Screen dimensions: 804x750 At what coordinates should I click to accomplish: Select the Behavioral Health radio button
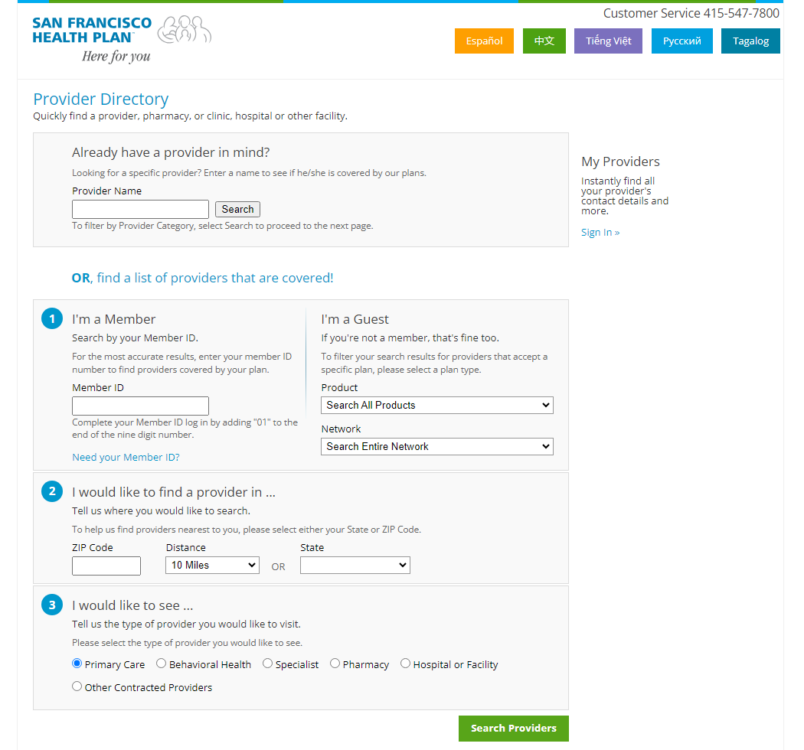point(161,663)
